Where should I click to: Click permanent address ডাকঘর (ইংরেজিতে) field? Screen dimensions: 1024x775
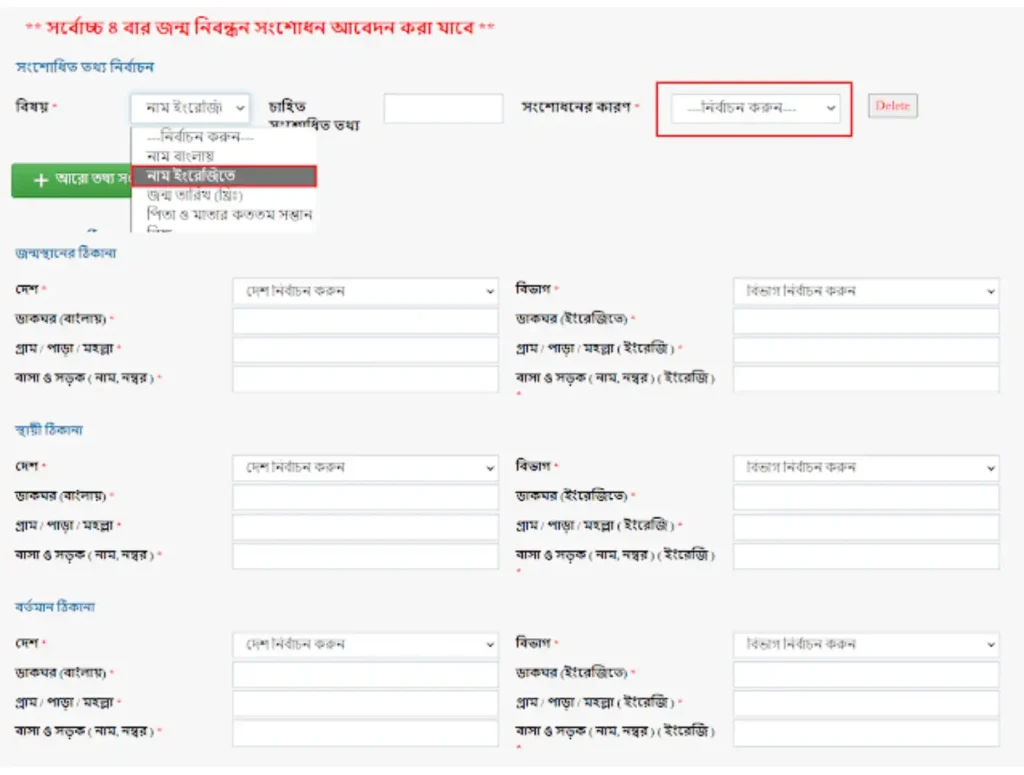[x=866, y=498]
